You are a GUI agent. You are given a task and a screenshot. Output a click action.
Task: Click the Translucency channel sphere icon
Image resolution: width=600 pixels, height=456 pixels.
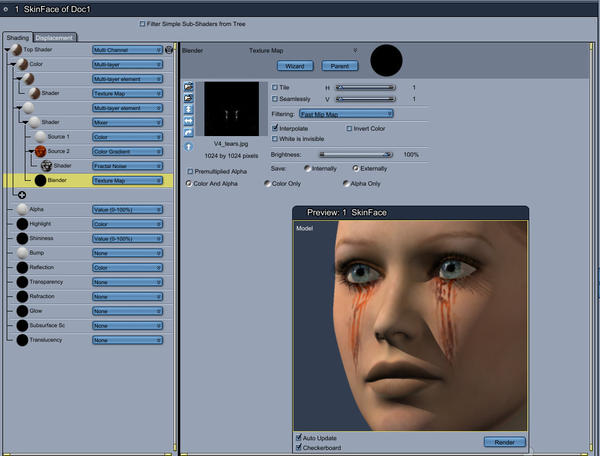pyautogui.click(x=22, y=340)
